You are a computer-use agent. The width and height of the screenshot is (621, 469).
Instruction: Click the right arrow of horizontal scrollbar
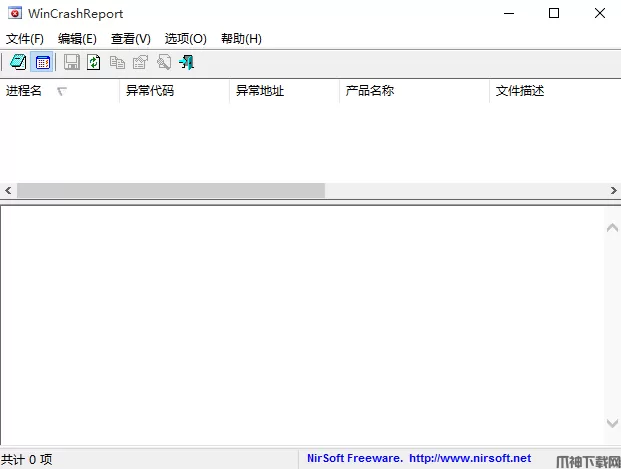tap(613, 191)
